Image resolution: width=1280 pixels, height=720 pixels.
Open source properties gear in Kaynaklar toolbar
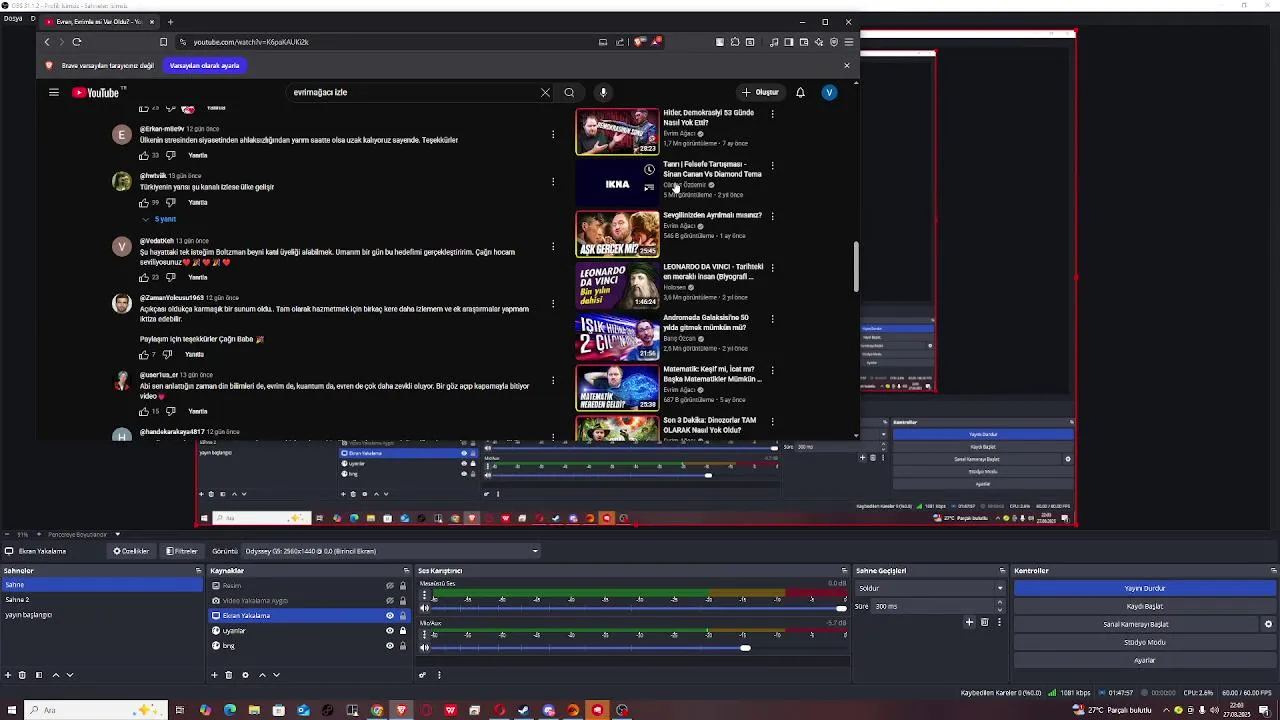245,675
